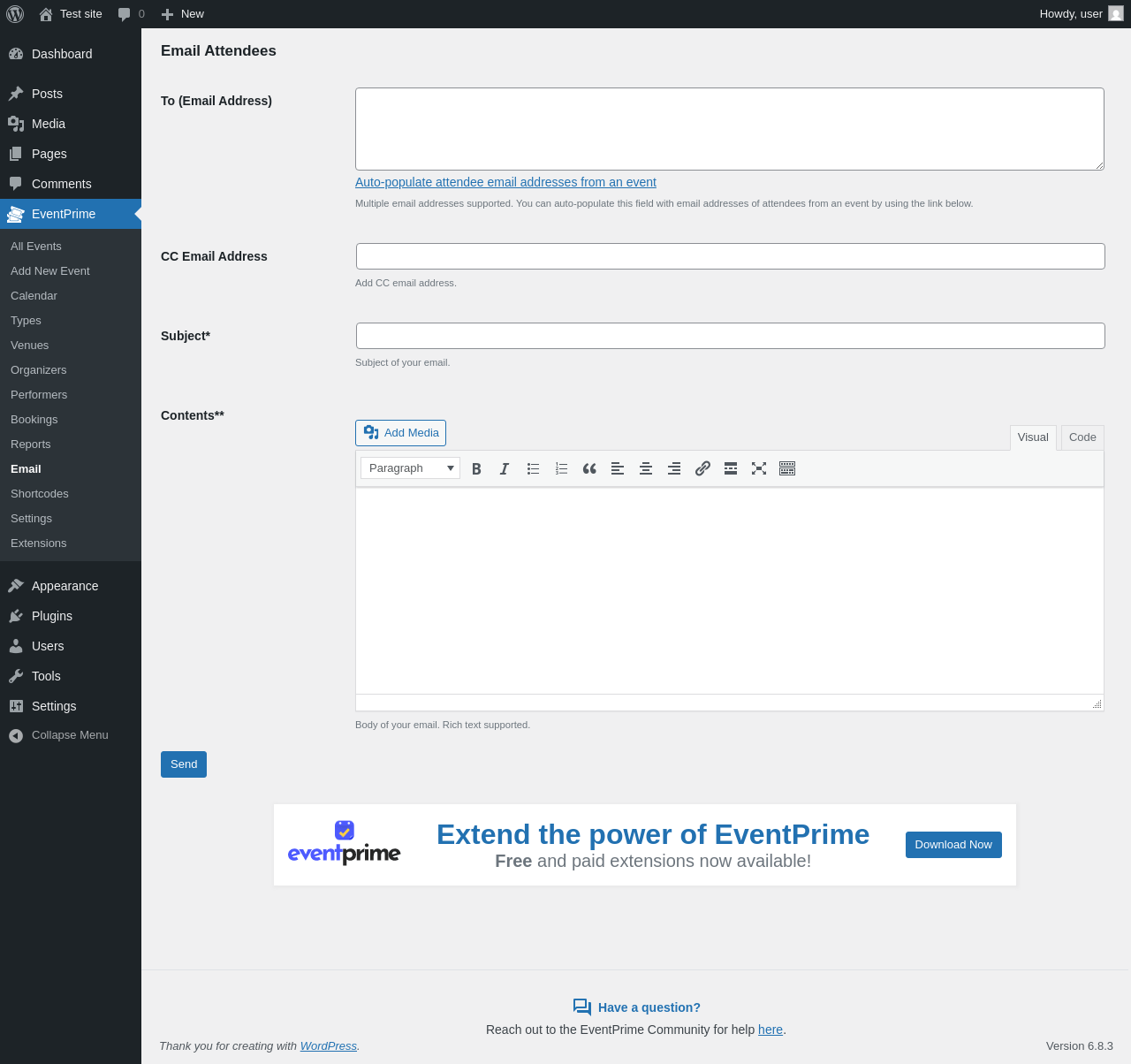Click the Add Media button
The height and width of the screenshot is (1064, 1131).
click(400, 433)
